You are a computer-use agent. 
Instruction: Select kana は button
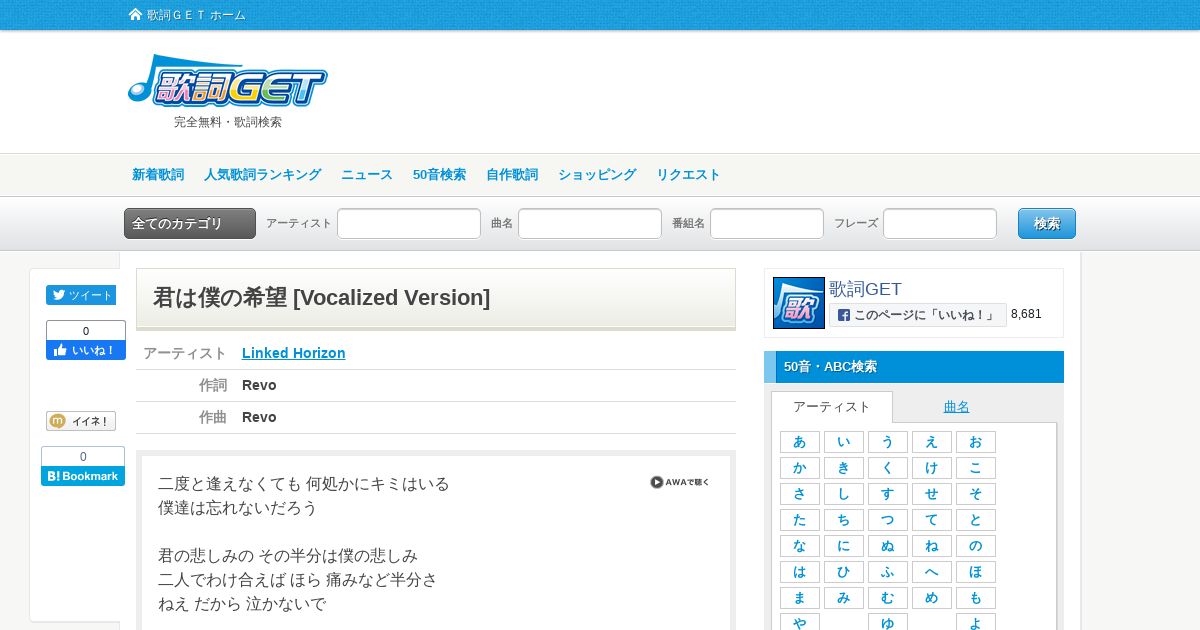tap(800, 572)
